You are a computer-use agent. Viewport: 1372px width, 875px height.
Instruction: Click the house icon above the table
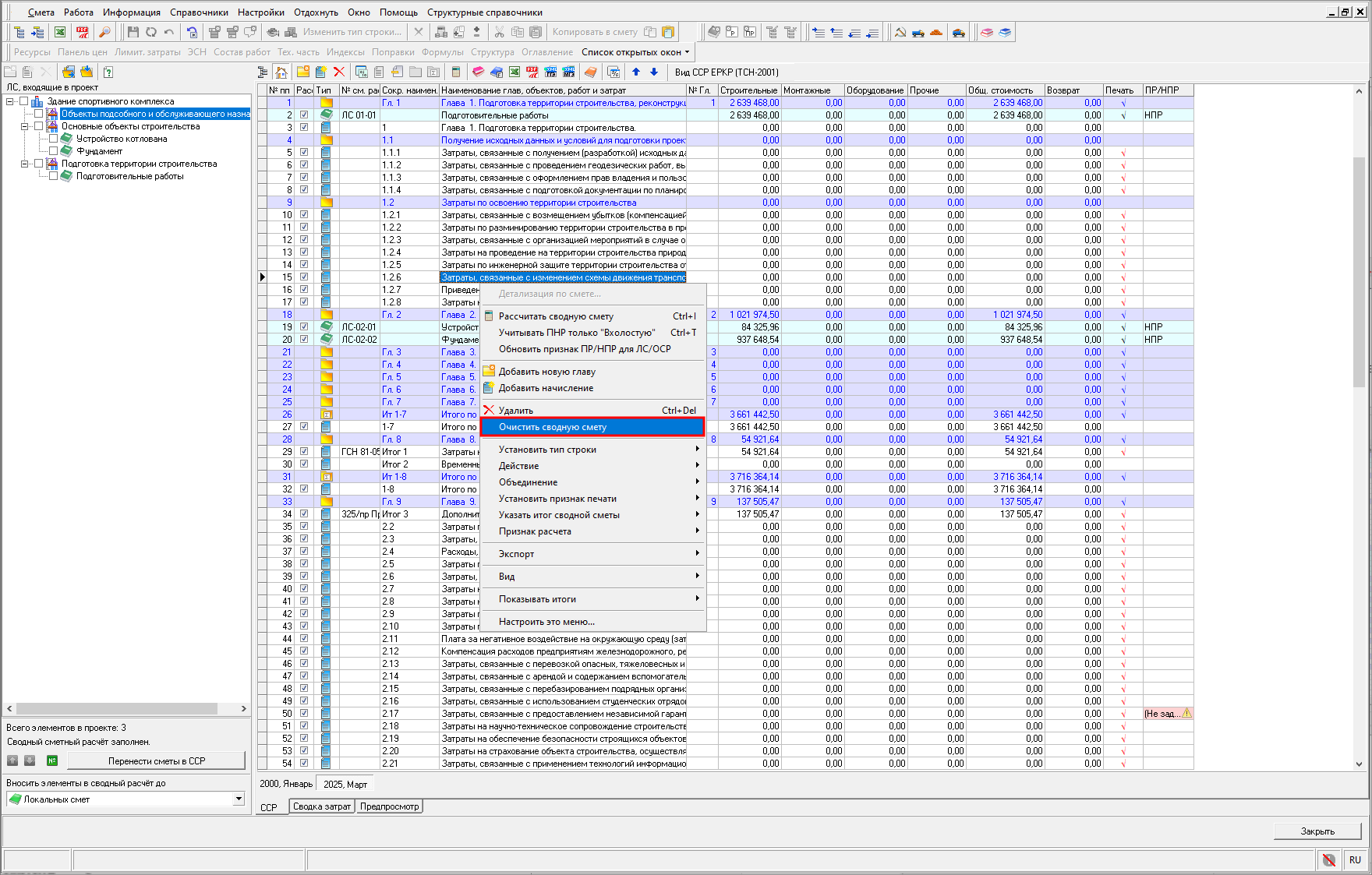(x=281, y=72)
